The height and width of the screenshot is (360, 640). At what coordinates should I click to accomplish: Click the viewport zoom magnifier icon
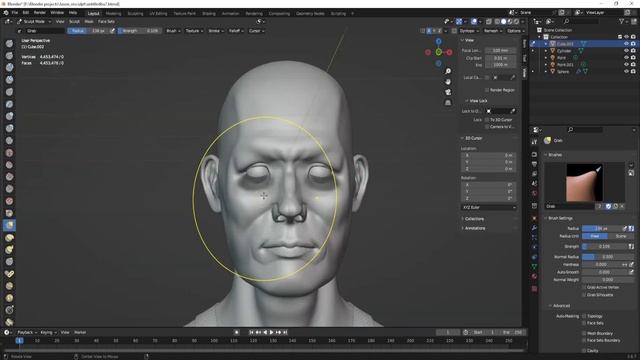click(x=448, y=71)
